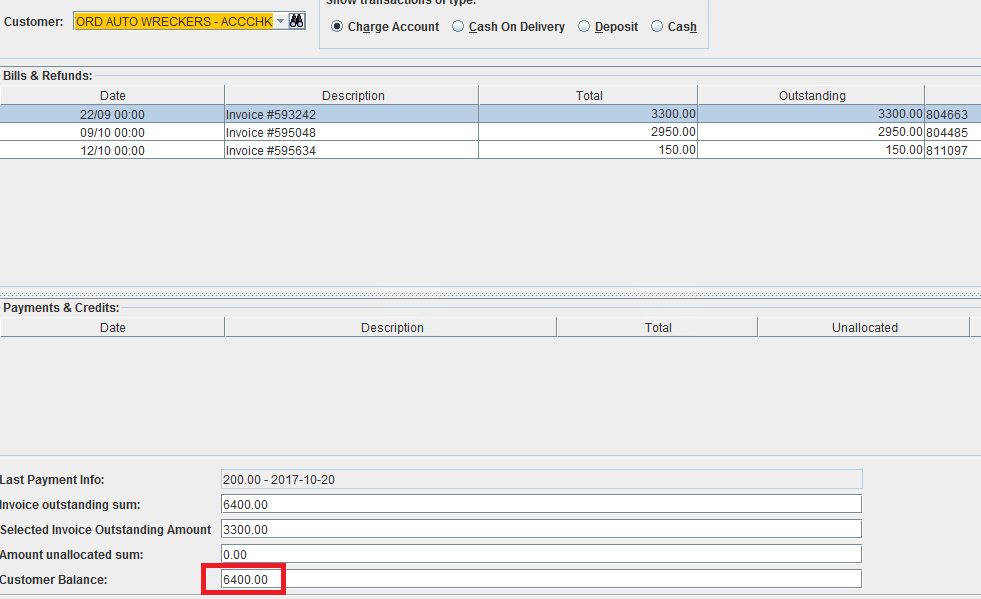
Task: Click Payments & Credits Total header
Action: [658, 327]
